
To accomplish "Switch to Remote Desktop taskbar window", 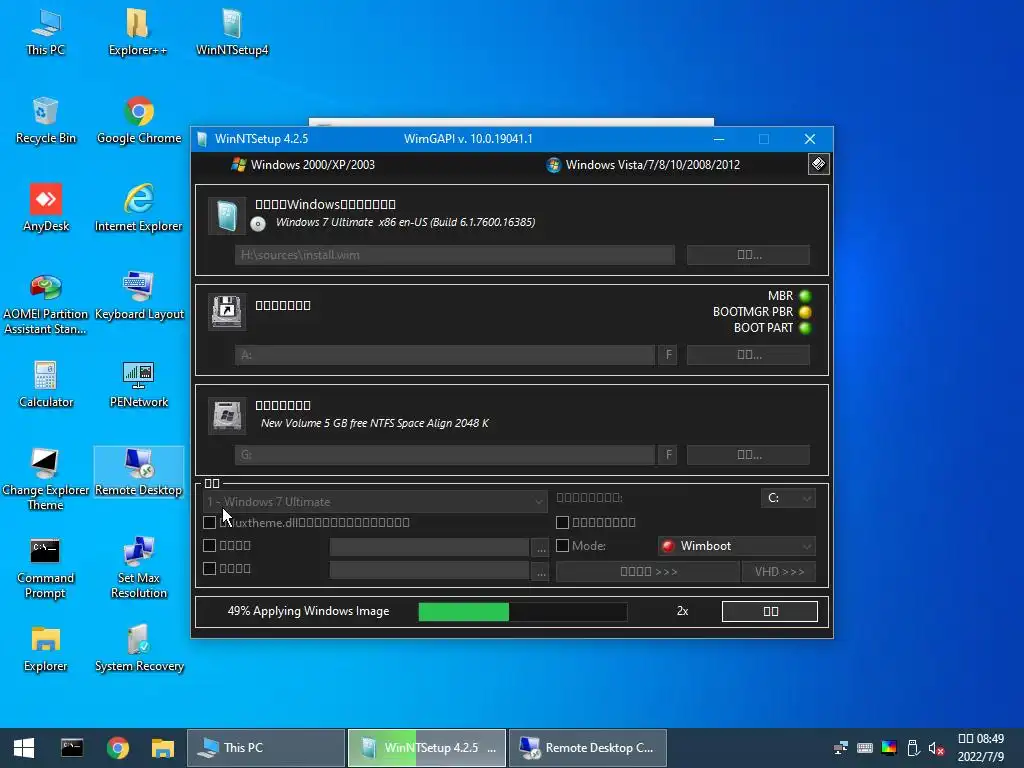I will click(x=588, y=748).
